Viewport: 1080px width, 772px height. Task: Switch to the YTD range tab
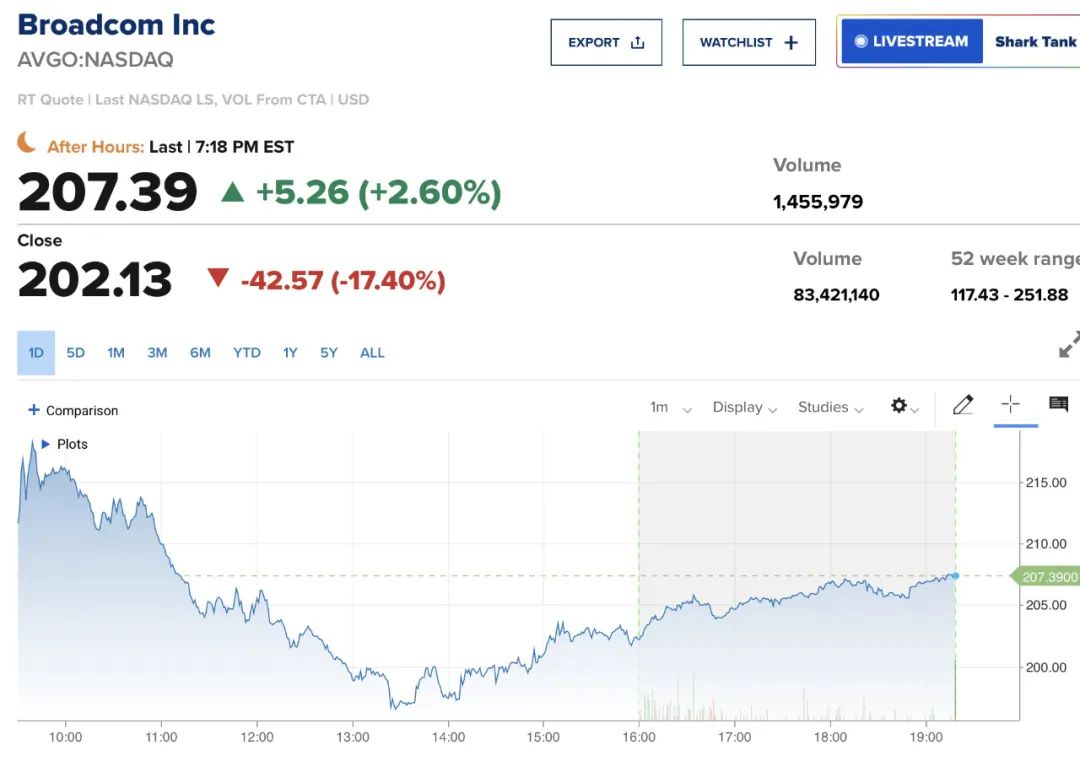click(247, 353)
